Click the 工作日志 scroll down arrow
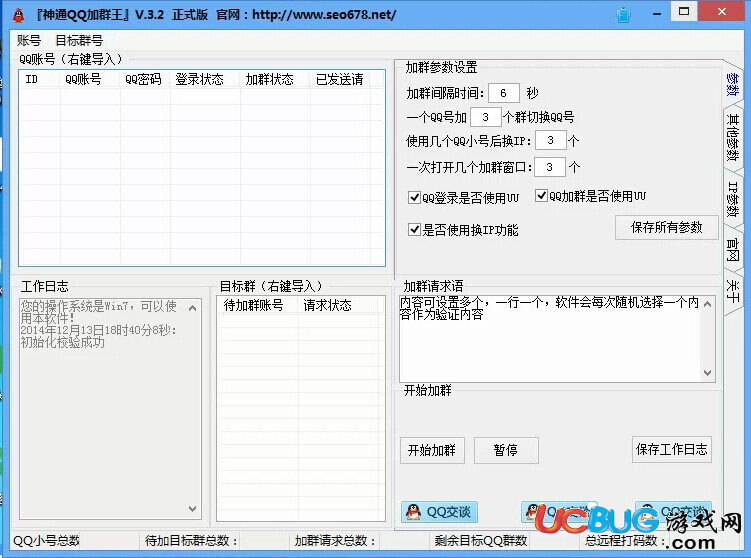 pyautogui.click(x=193, y=509)
